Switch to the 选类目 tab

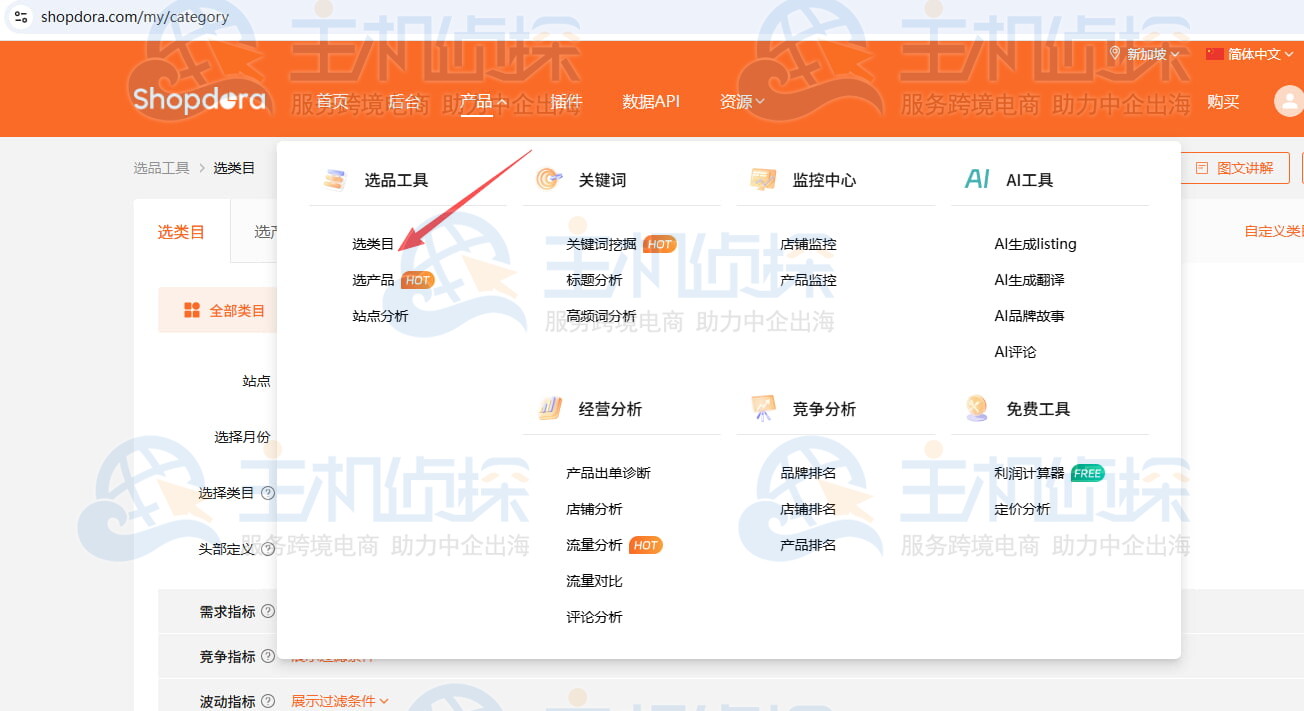coord(181,232)
